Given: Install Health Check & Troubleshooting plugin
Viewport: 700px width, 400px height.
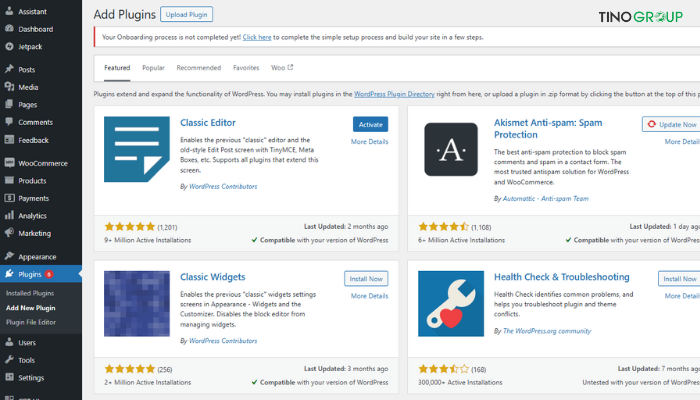Looking at the screenshot, I should point(679,279).
